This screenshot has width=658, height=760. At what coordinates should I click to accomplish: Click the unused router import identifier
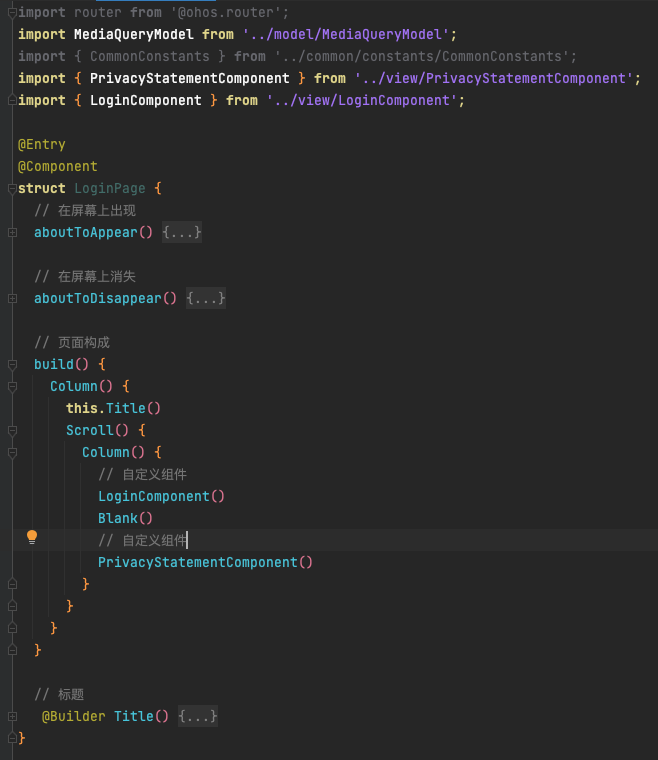97,13
